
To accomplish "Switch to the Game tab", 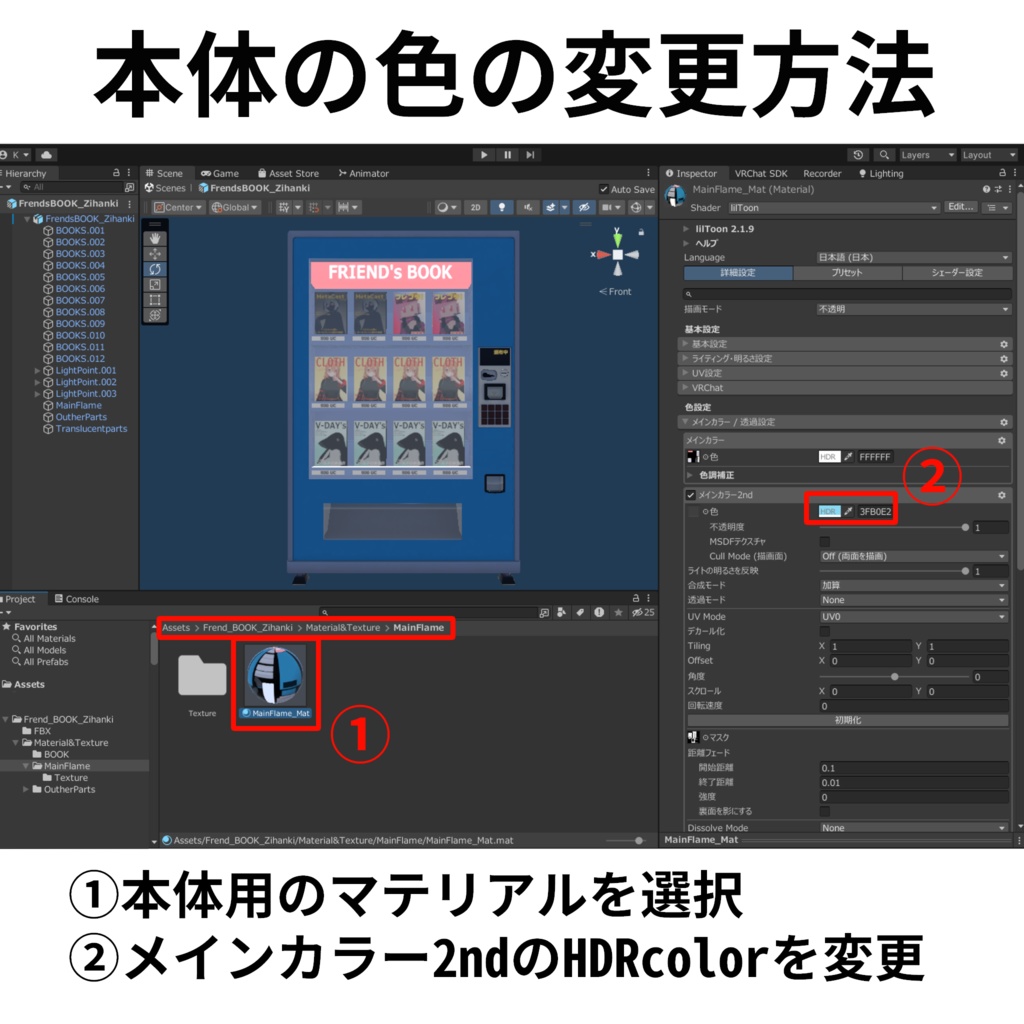I will [219, 172].
